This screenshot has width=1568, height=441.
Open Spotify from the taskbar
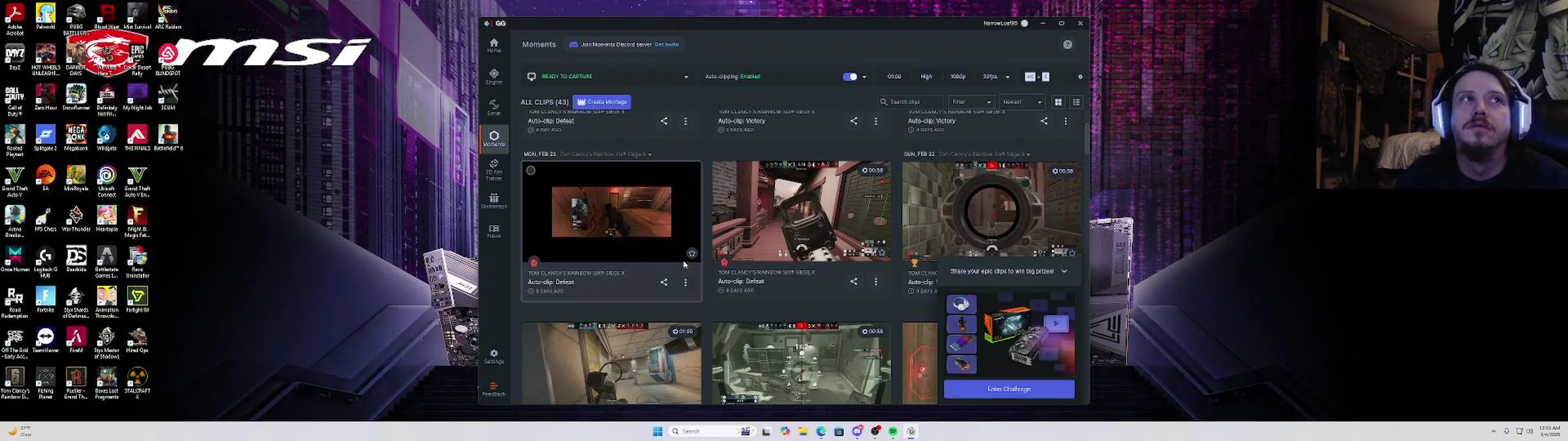[893, 431]
